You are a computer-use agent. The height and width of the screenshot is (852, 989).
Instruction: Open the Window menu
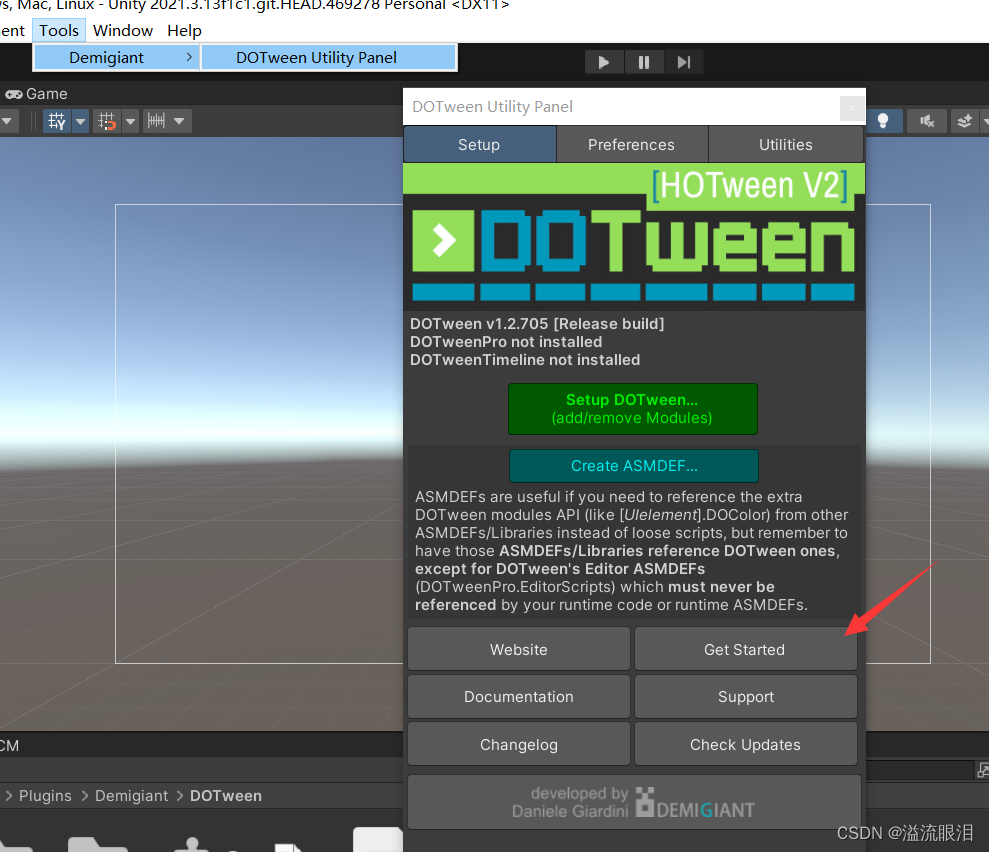tap(122, 30)
